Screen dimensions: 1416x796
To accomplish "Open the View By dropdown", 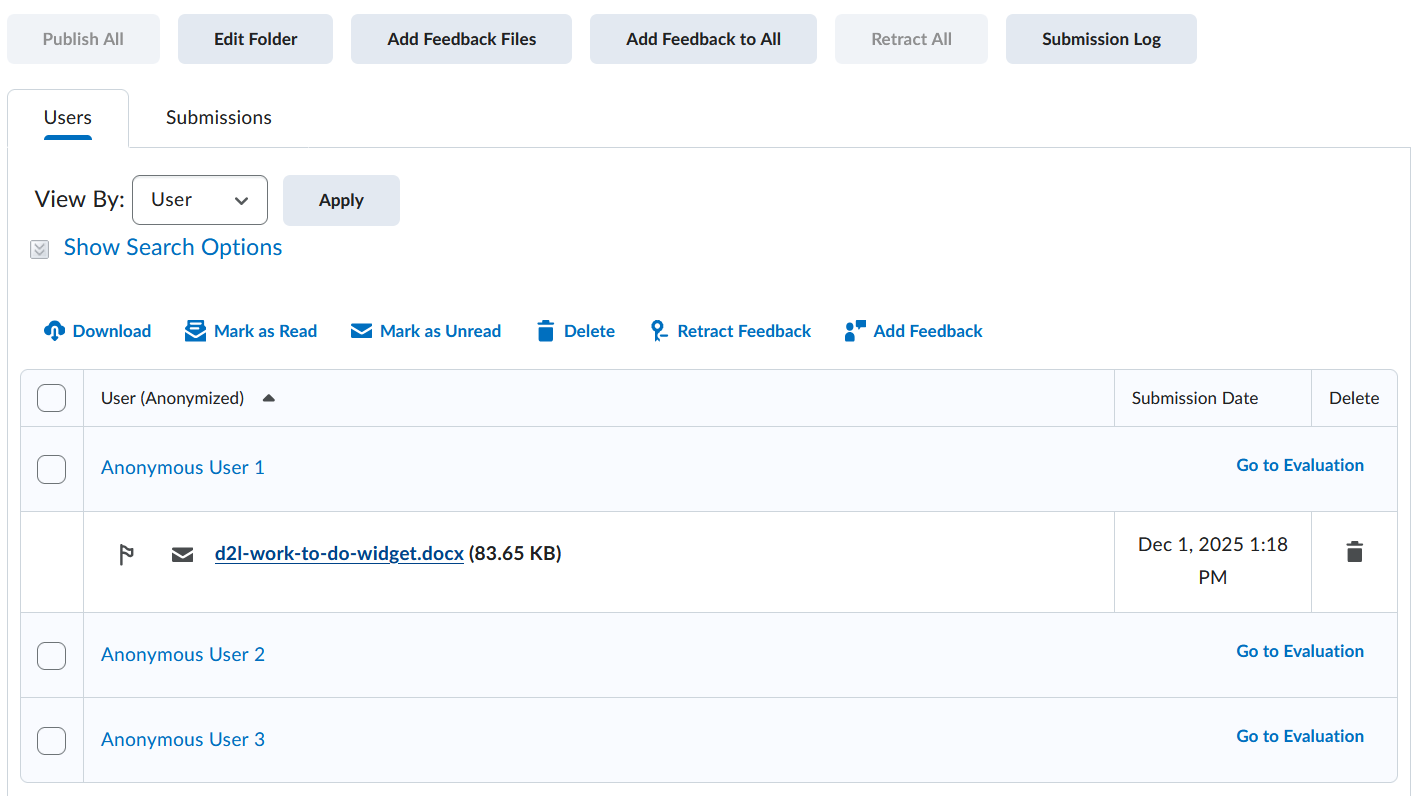I will (200, 200).
